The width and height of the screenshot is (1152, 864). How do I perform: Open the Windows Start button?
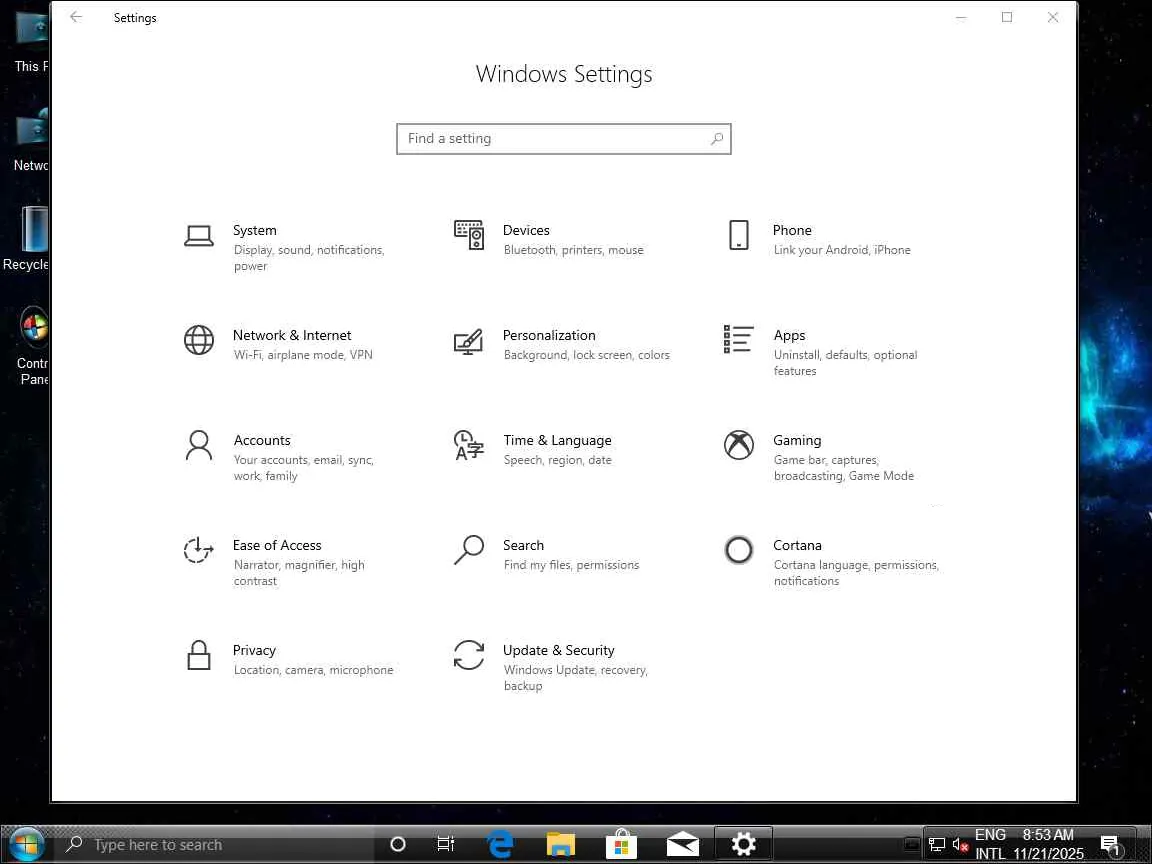tap(26, 845)
